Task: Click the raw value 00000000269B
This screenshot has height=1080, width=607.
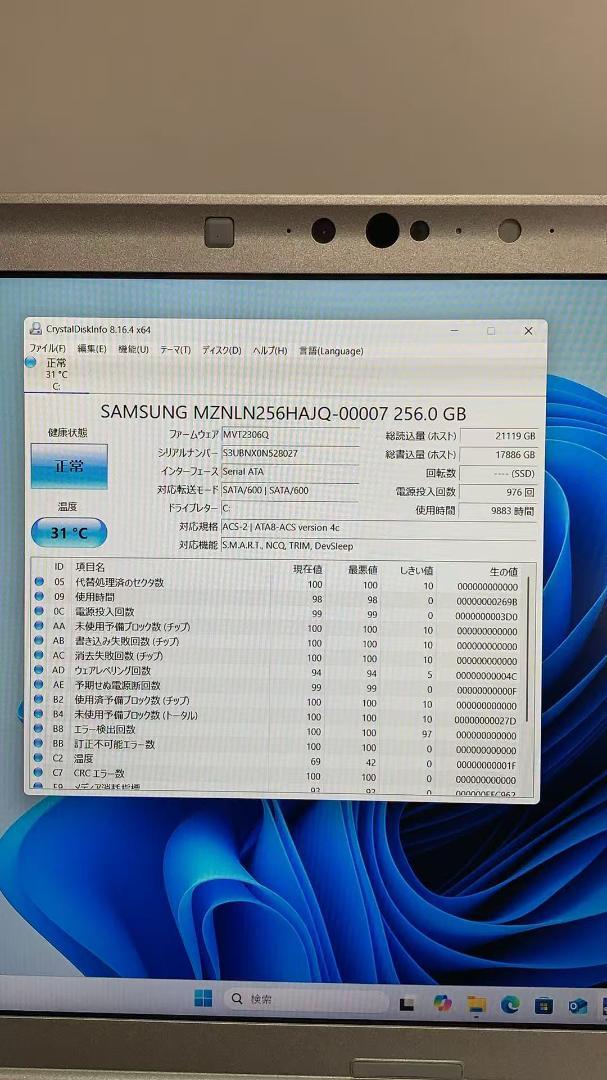Action: [486, 602]
